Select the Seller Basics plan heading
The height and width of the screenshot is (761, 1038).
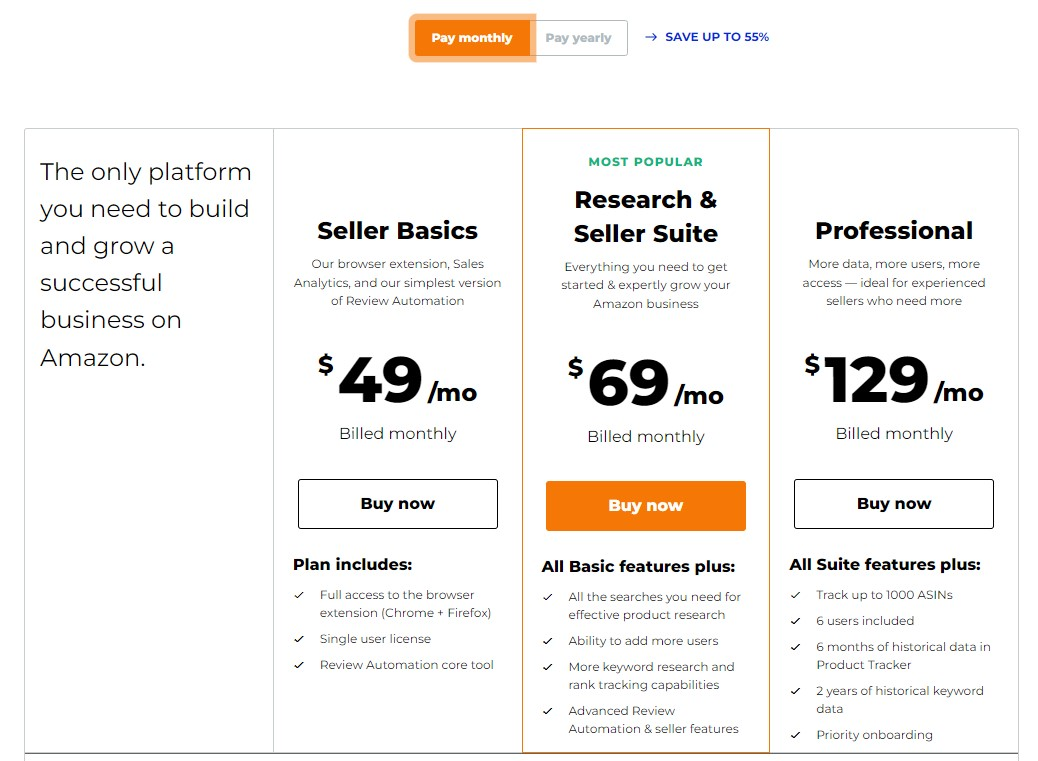tap(397, 230)
